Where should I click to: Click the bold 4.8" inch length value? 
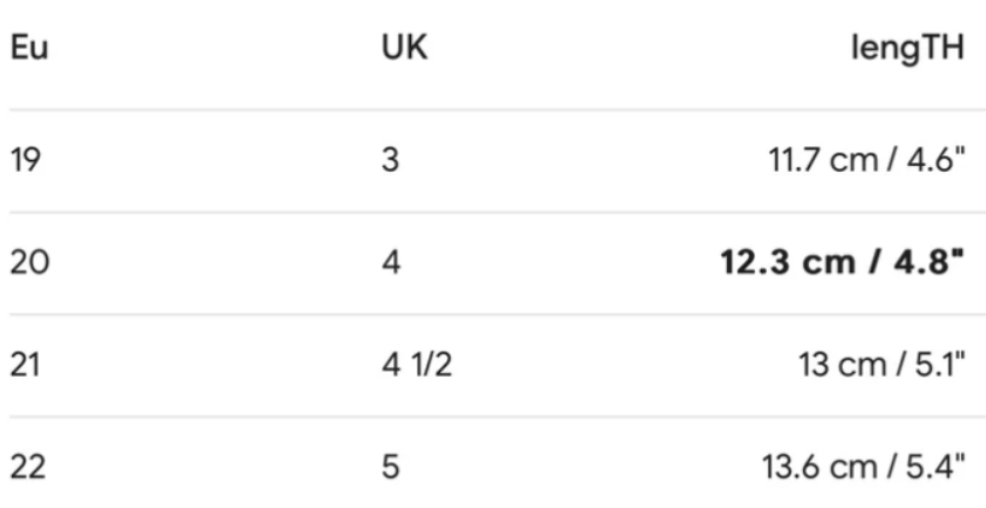coord(932,262)
